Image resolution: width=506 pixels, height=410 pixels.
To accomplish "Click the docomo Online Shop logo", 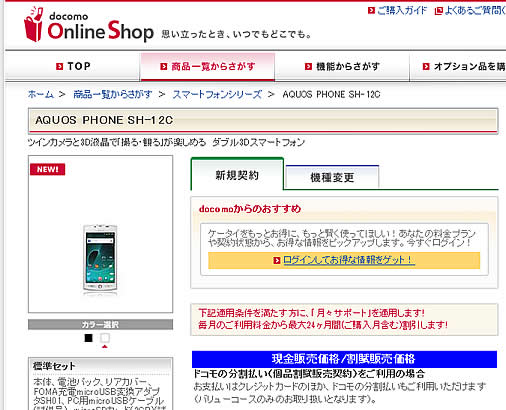I will 89,24.
